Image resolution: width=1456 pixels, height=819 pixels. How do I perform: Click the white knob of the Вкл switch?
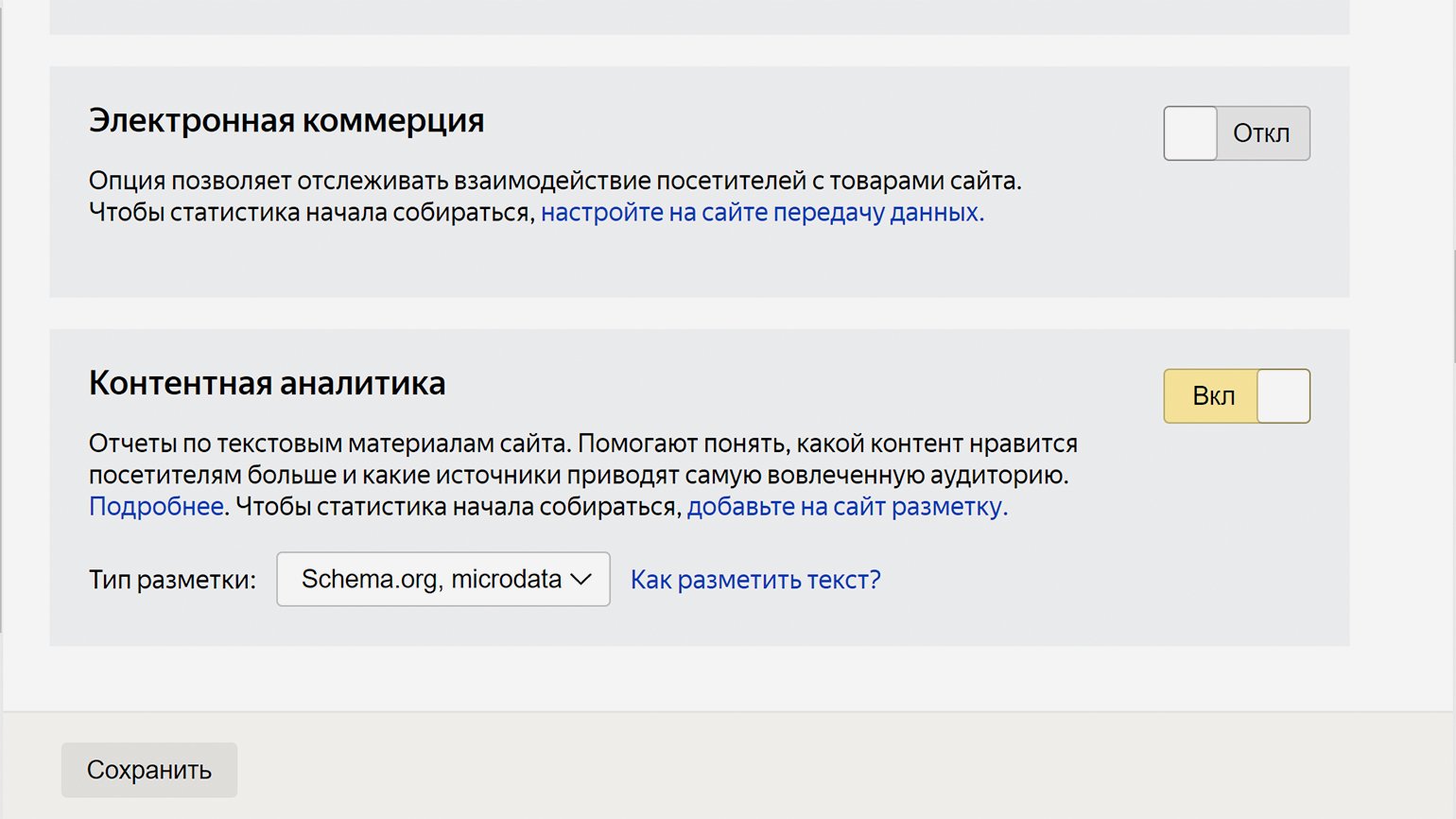tap(1283, 396)
